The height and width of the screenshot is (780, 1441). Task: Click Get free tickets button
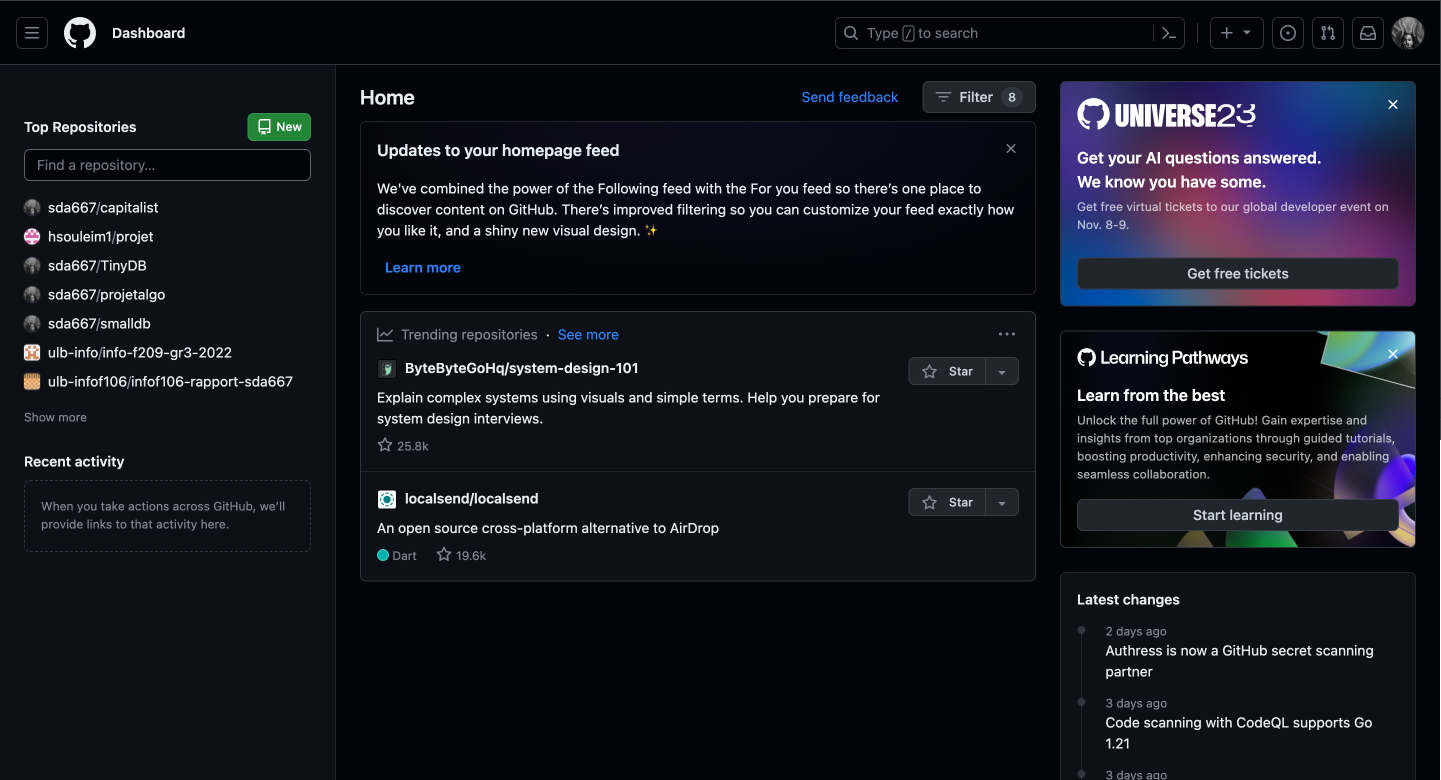click(1238, 274)
